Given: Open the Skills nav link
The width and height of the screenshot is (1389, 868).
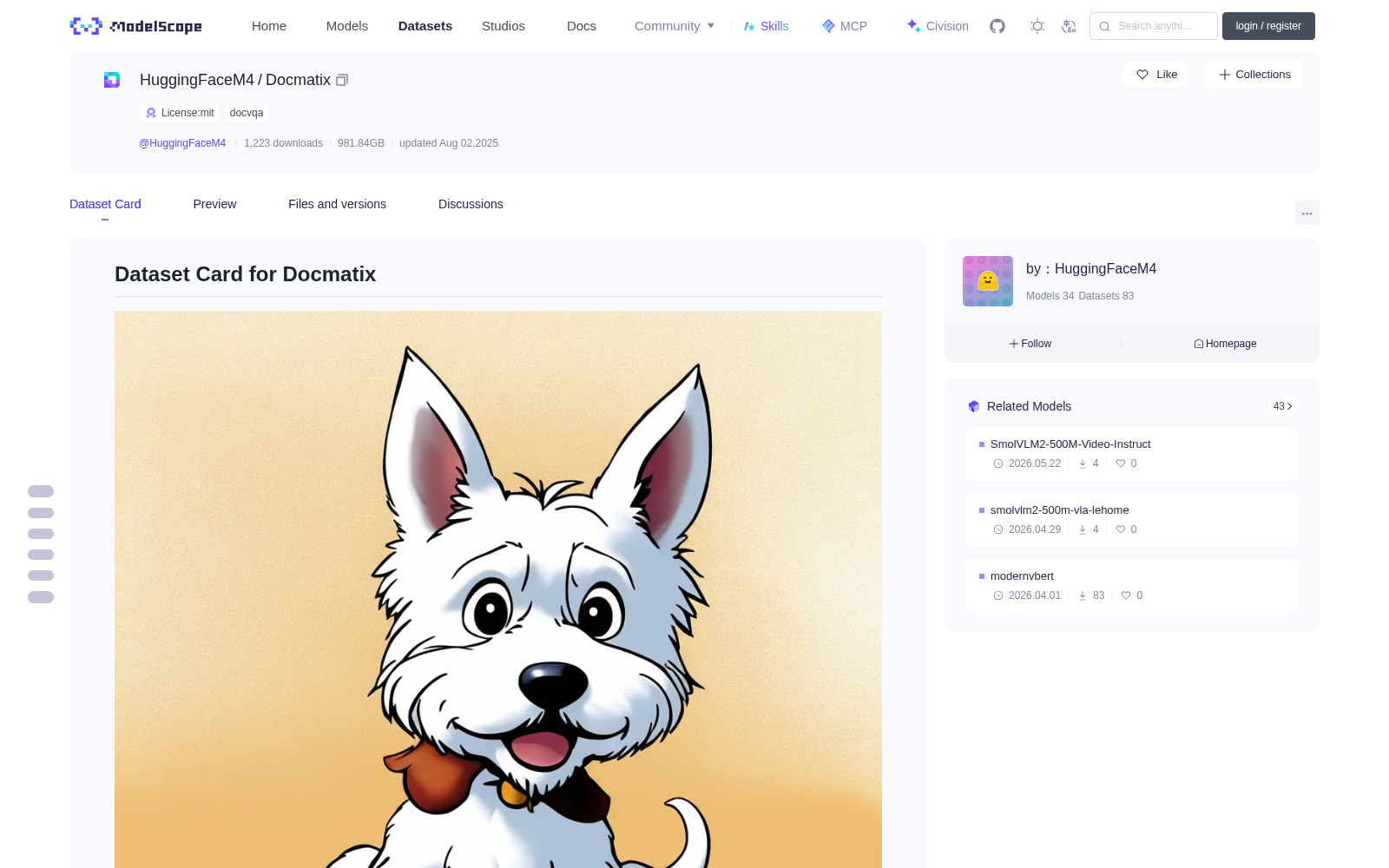Looking at the screenshot, I should point(766,26).
